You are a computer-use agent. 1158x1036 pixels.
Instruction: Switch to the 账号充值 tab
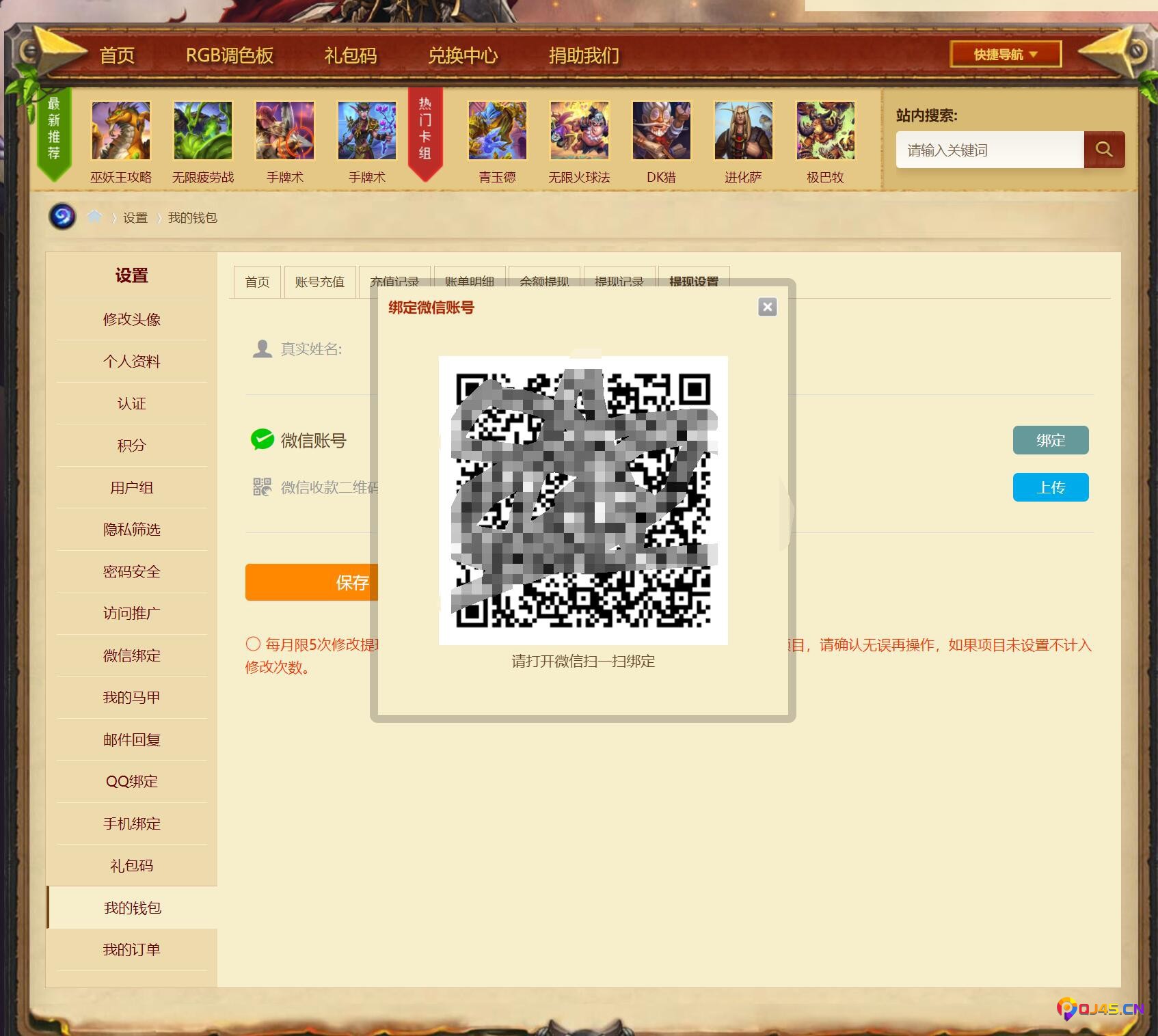coord(319,282)
